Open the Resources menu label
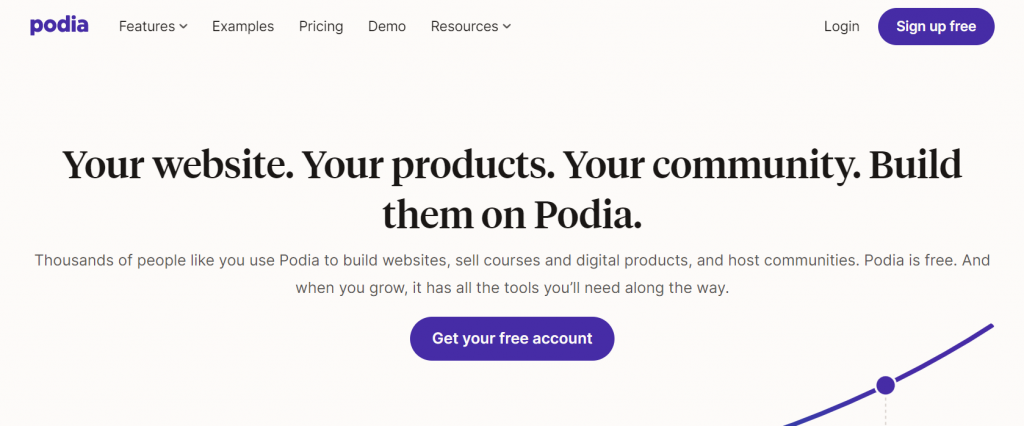Viewport: 1024px width, 426px height. coord(464,27)
